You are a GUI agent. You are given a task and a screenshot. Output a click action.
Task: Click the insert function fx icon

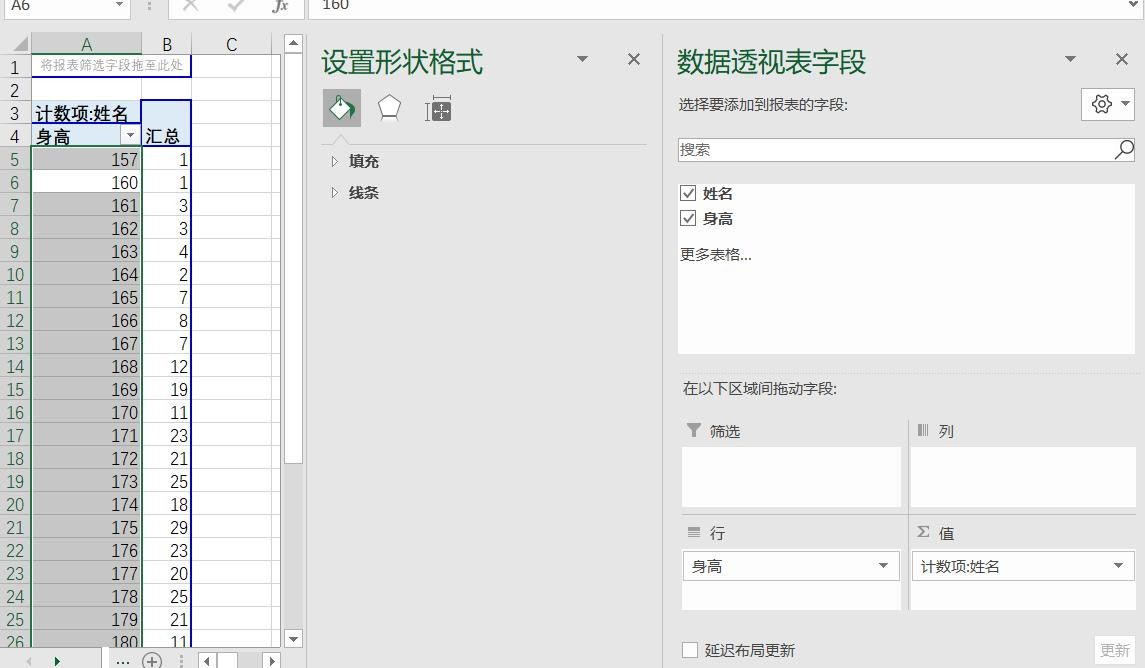pyautogui.click(x=280, y=6)
